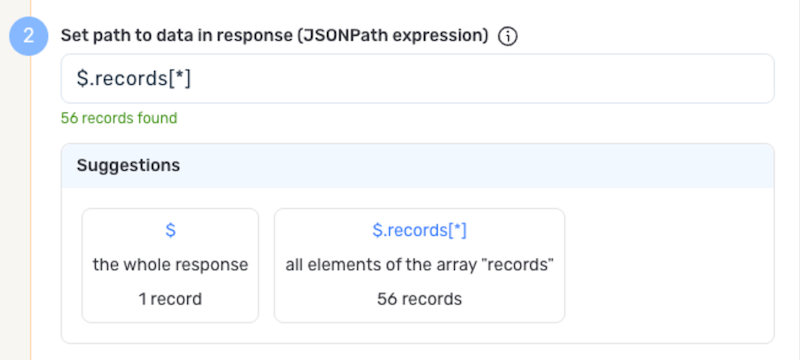Click the "1 record" count text
The width and height of the screenshot is (800, 360).
tap(170, 299)
